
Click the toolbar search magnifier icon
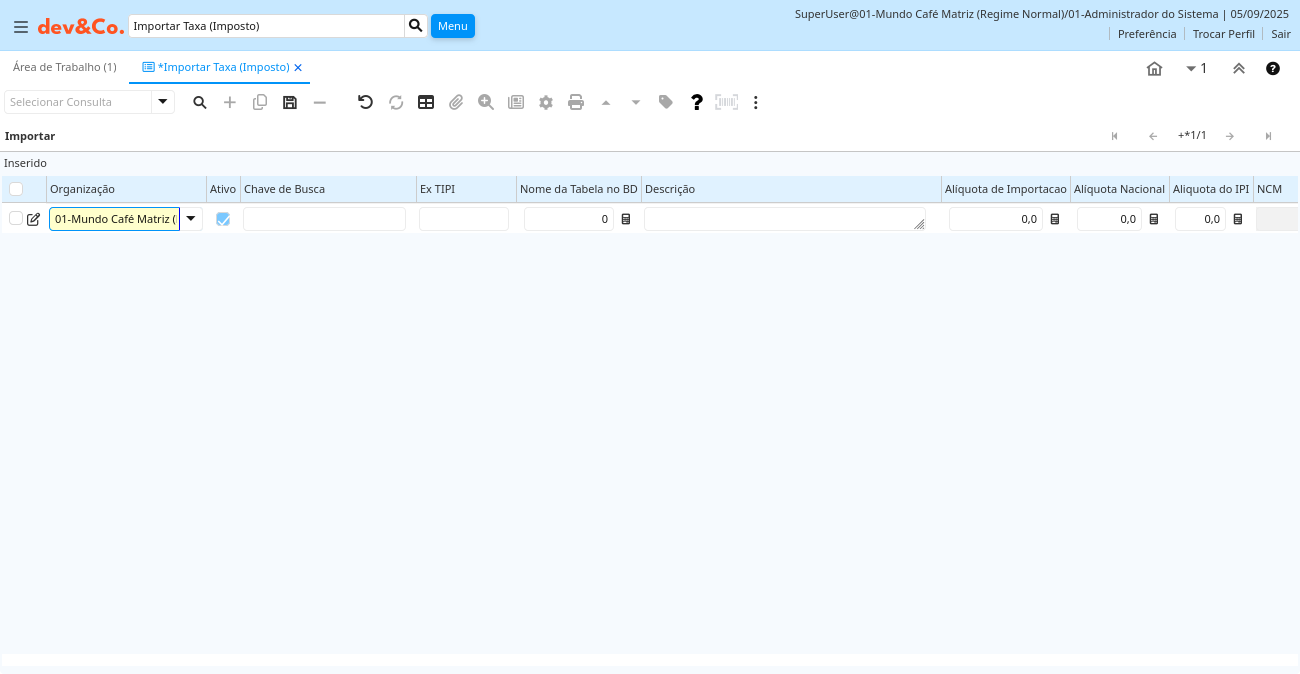point(200,102)
